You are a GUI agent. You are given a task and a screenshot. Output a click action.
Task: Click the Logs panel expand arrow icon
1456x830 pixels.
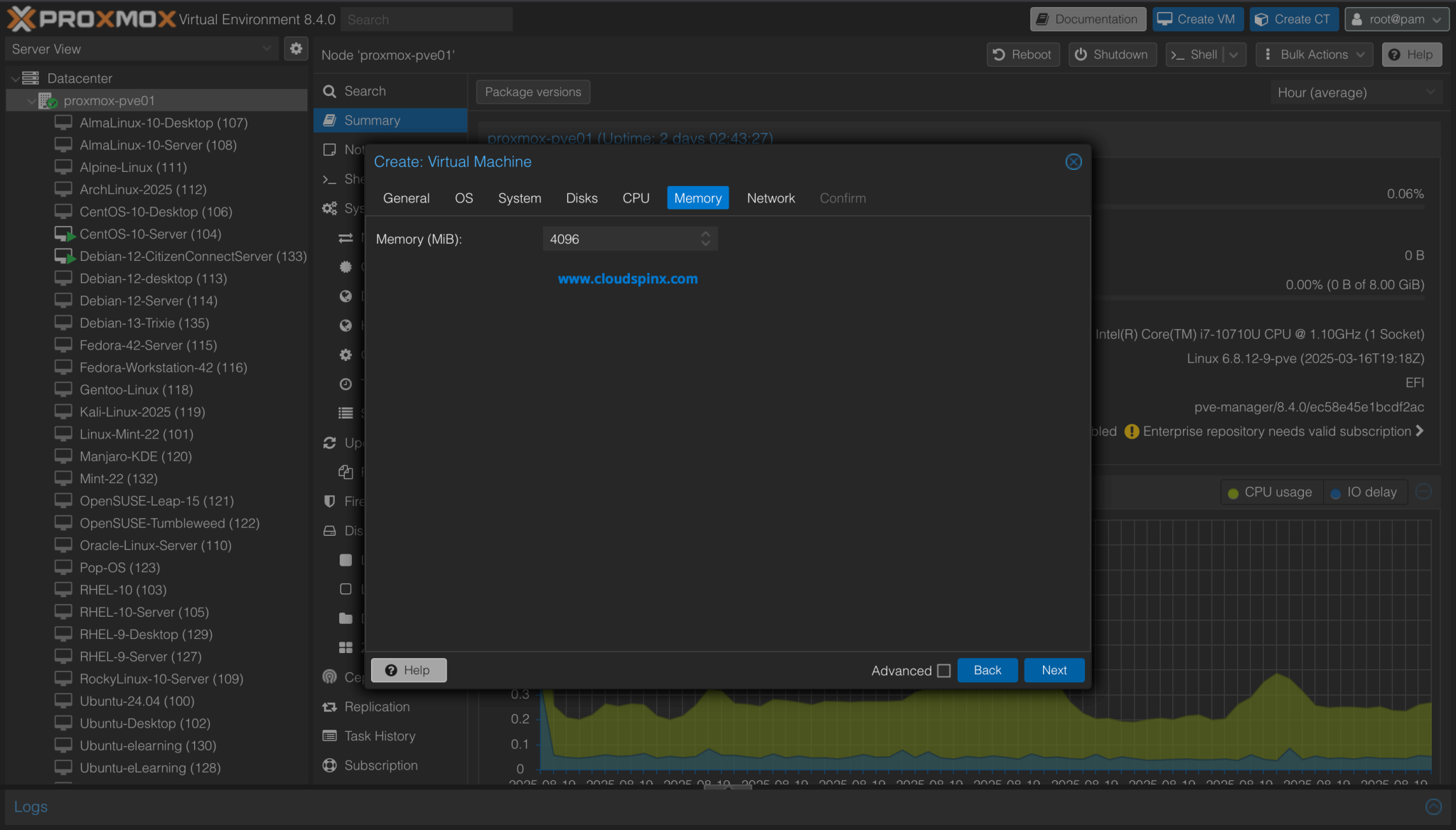1433,806
